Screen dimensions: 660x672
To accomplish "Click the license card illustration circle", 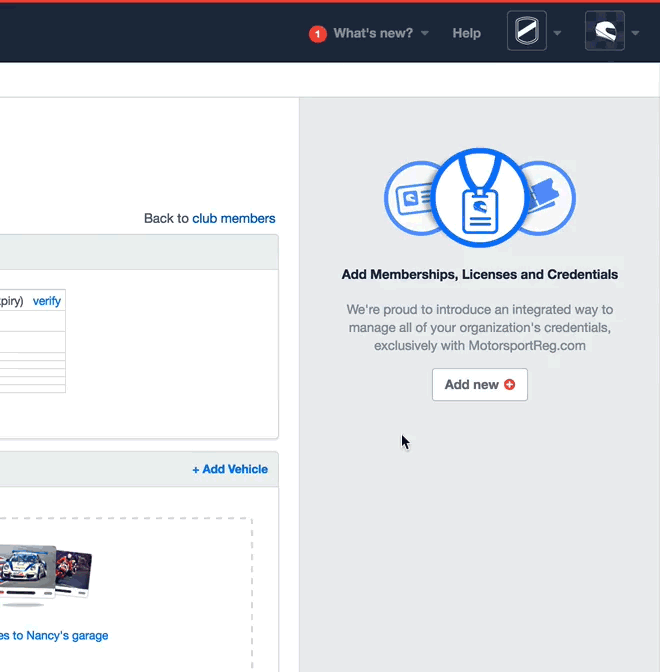I will click(x=409, y=198).
